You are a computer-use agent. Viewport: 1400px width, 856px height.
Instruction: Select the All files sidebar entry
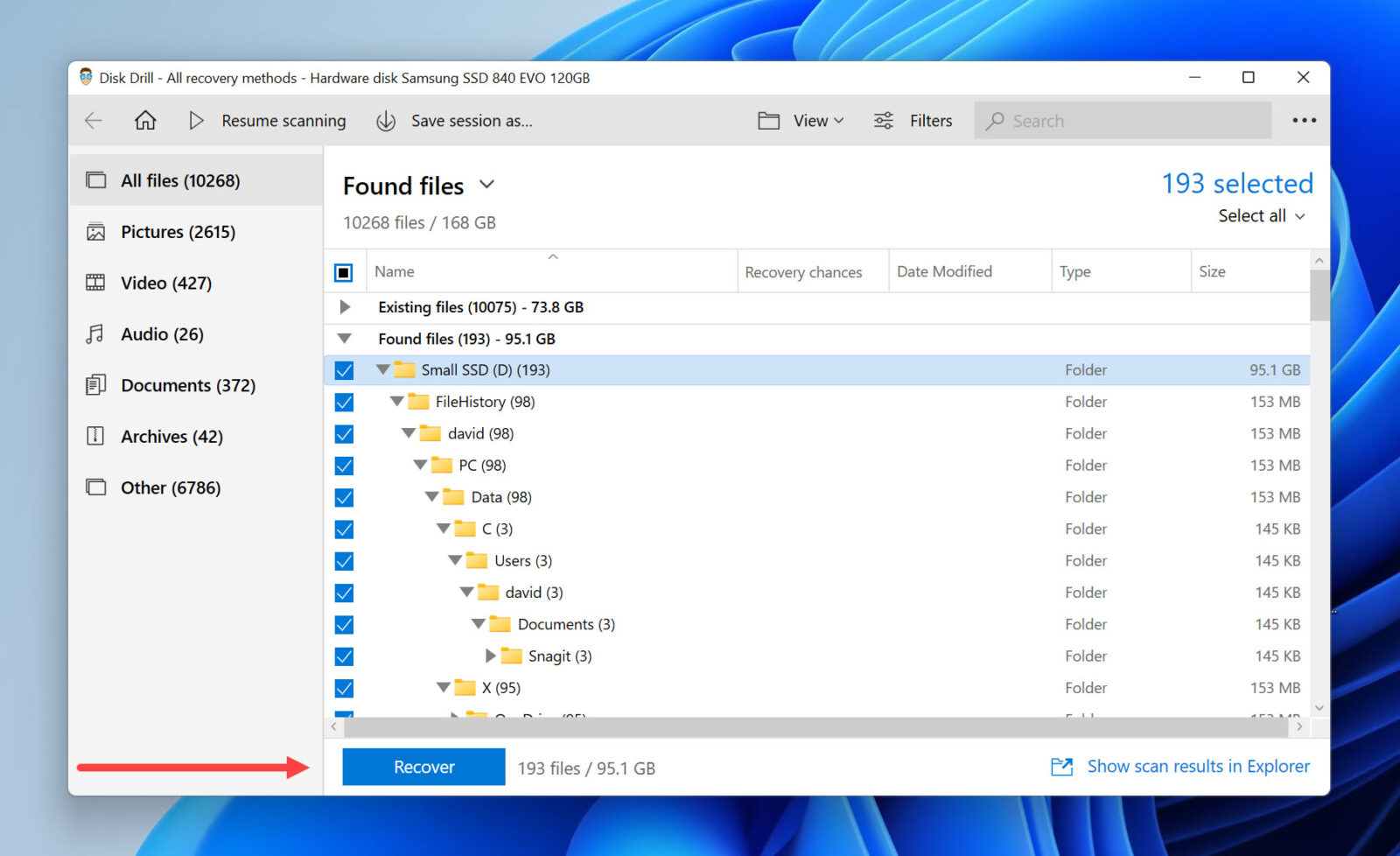pos(180,180)
